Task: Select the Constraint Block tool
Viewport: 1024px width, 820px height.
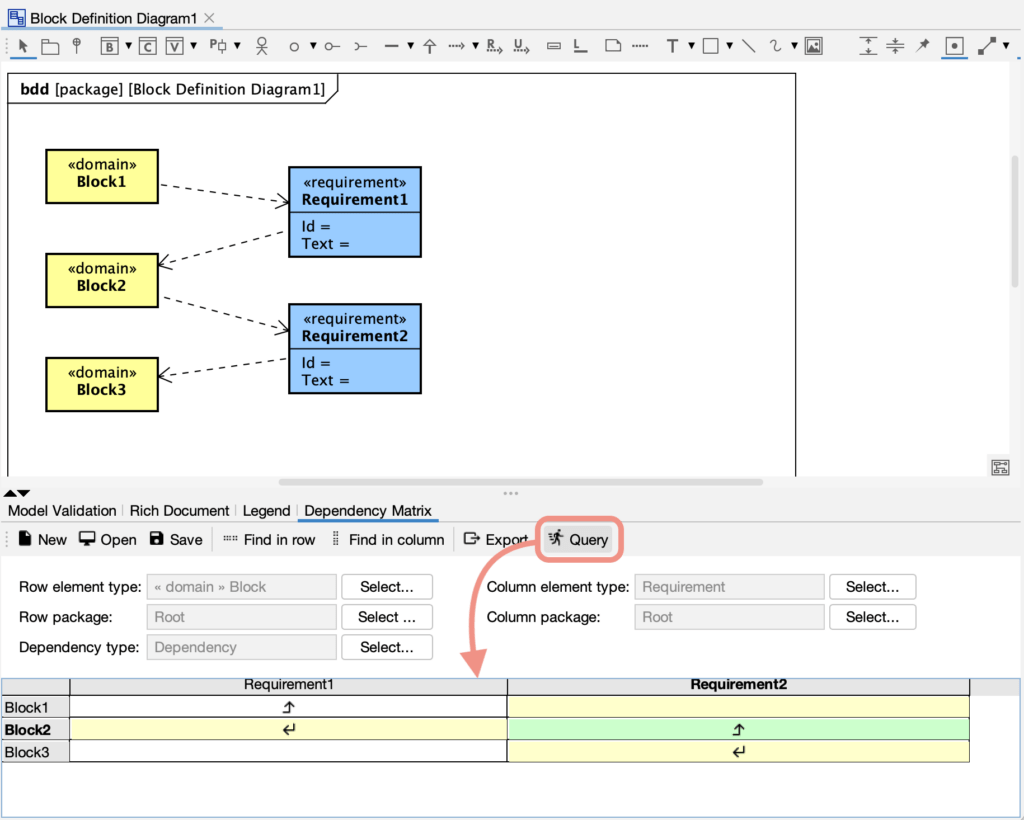Action: coord(147,46)
